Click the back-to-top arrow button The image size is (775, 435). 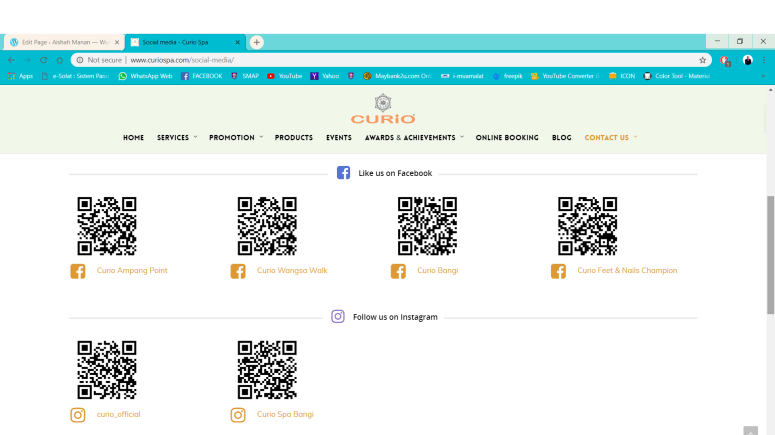tap(750, 431)
